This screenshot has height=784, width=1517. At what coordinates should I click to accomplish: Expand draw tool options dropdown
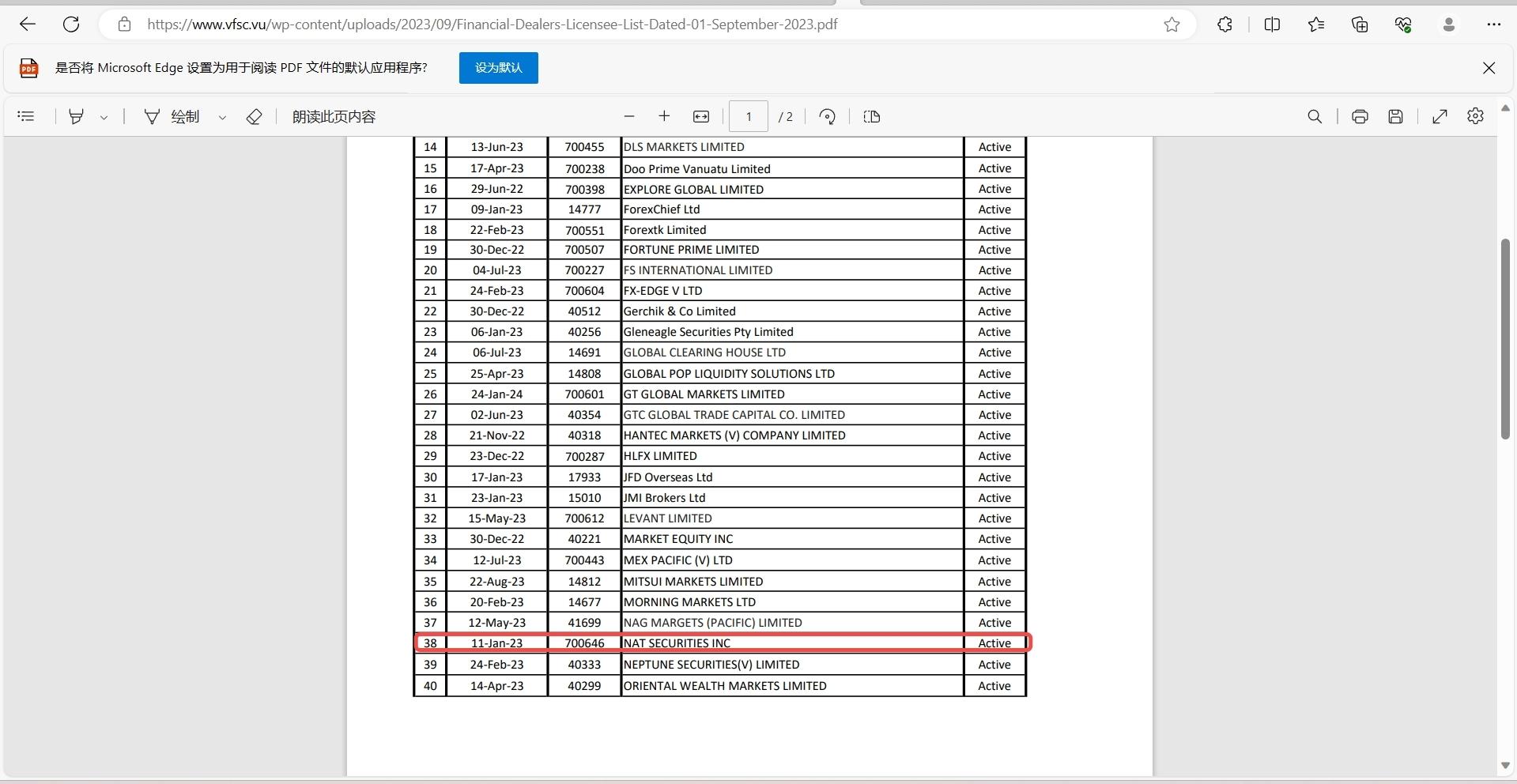[222, 117]
